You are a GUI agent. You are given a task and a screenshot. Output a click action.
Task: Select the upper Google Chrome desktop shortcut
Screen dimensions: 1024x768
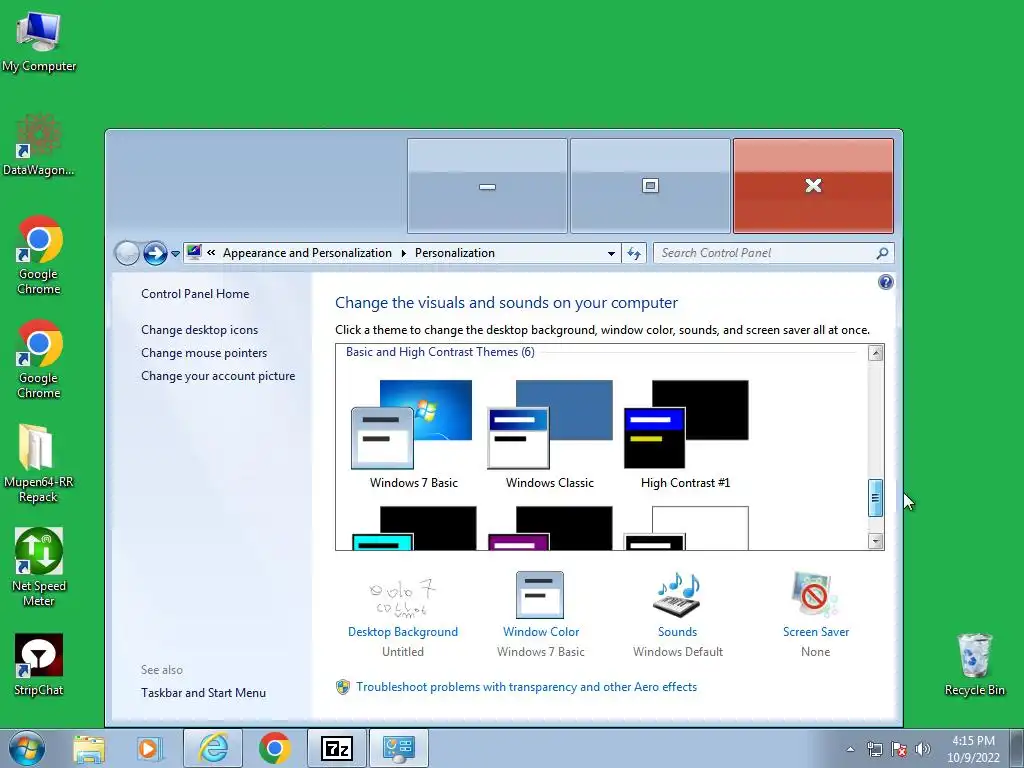[39, 256]
